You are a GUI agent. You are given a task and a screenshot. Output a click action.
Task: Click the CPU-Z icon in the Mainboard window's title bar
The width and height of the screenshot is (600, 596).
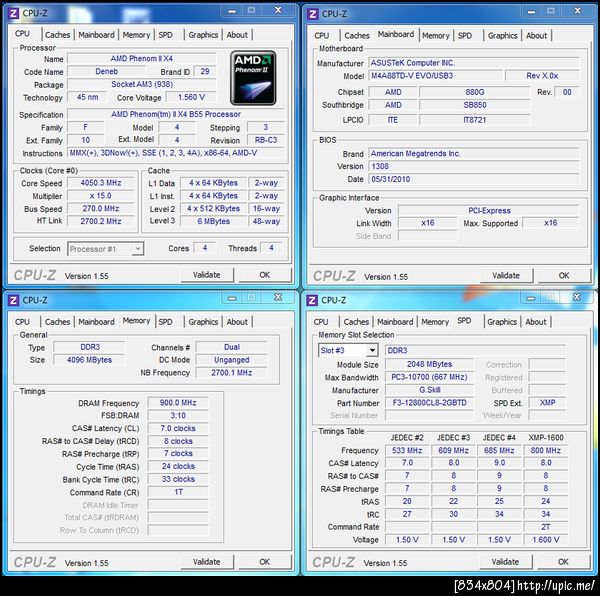tap(313, 15)
